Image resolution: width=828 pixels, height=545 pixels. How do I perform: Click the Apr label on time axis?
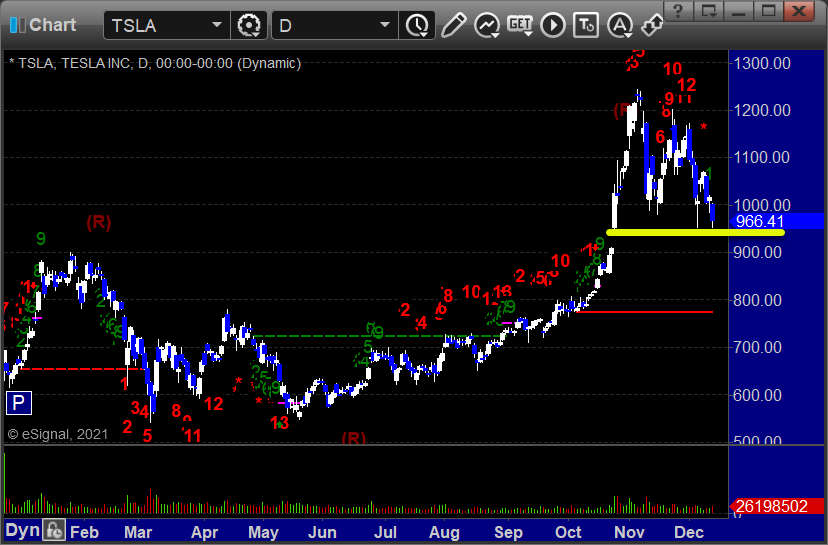tap(204, 532)
